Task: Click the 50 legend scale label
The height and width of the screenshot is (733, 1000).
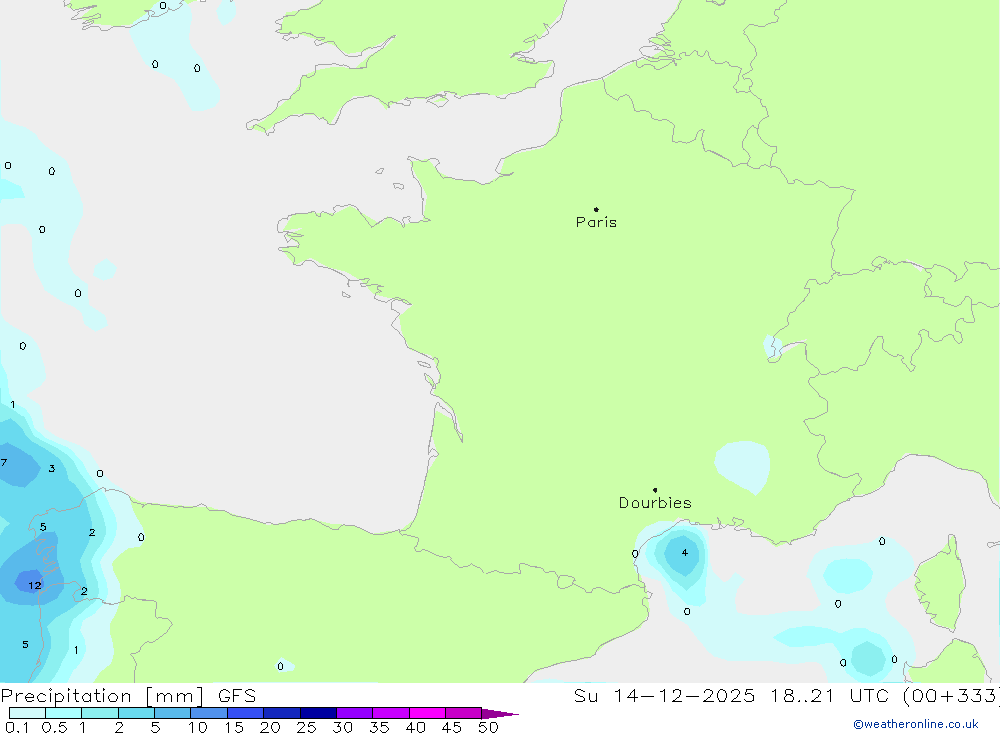Action: tap(489, 727)
